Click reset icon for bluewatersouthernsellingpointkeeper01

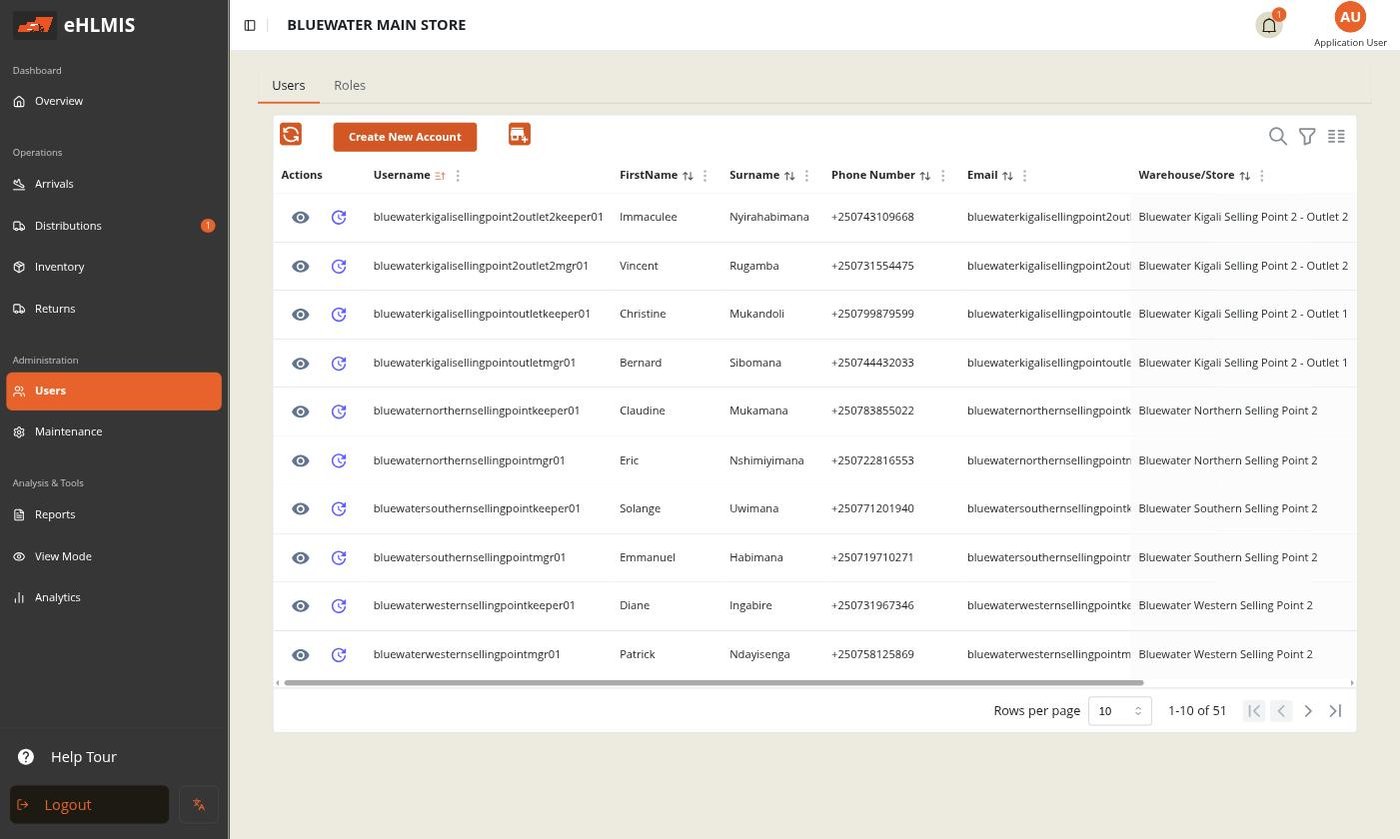coord(339,508)
